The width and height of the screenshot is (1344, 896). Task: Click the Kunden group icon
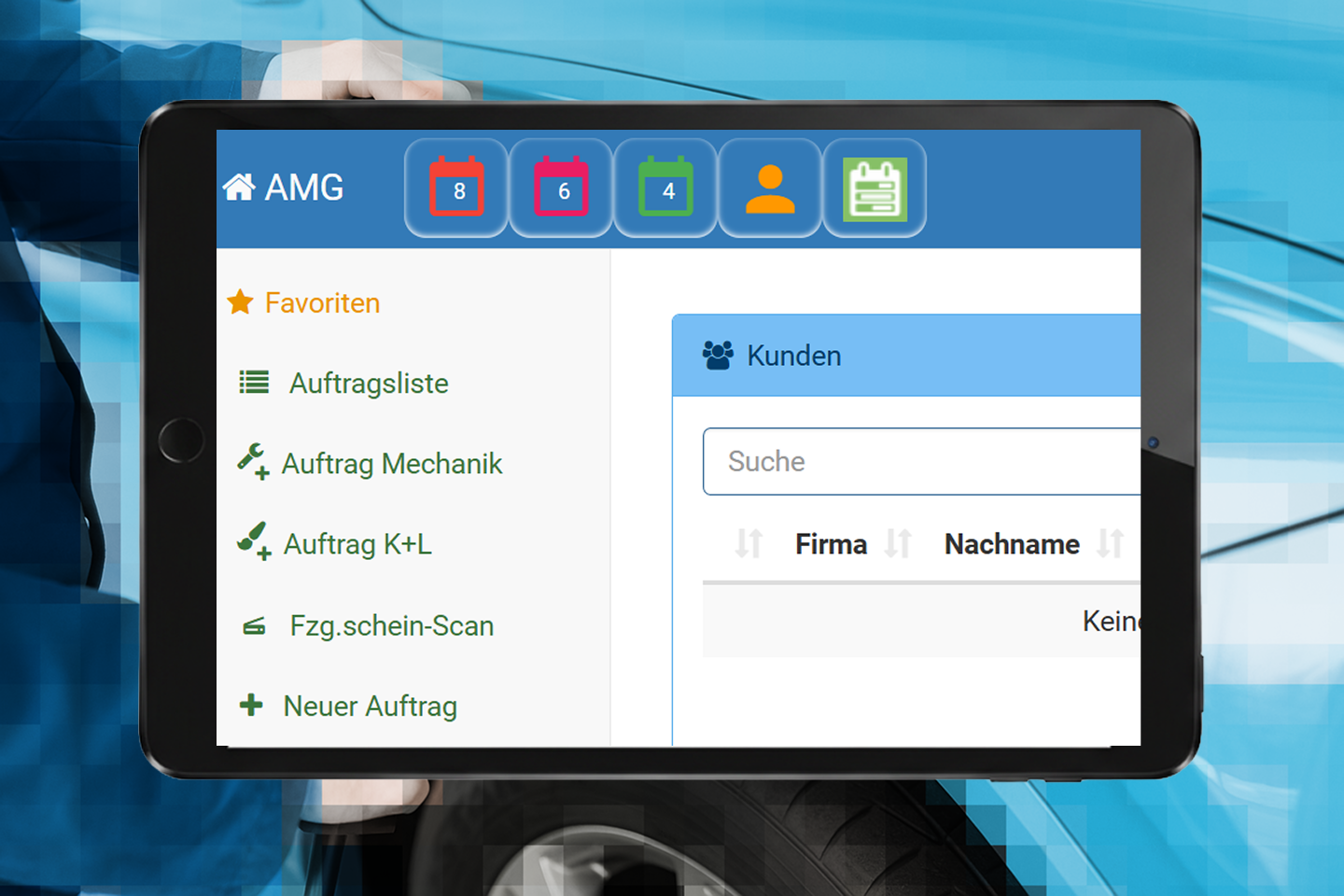718,356
